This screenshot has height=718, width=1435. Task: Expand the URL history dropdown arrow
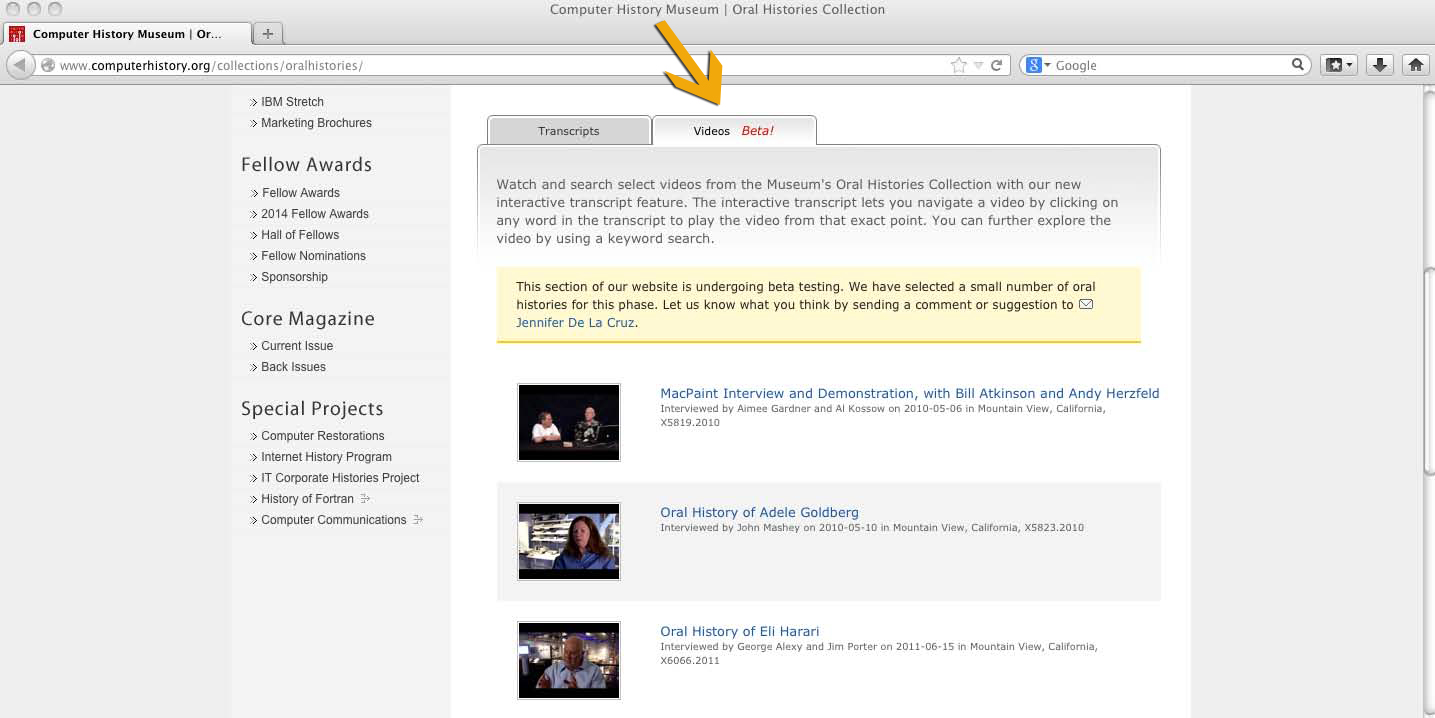coord(978,65)
